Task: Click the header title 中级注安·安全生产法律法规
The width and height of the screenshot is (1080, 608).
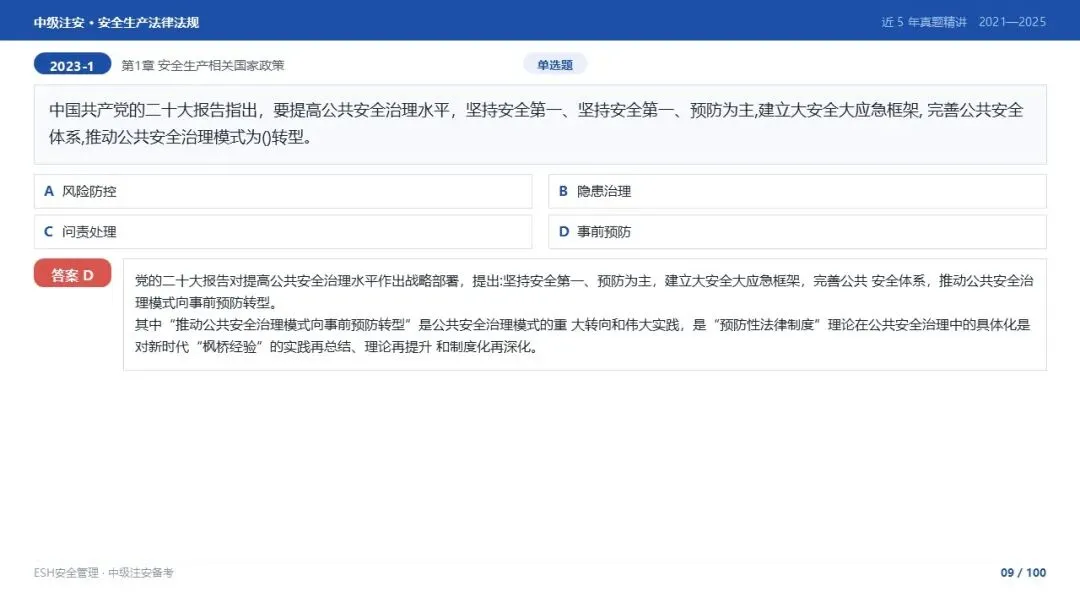Action: (x=116, y=23)
